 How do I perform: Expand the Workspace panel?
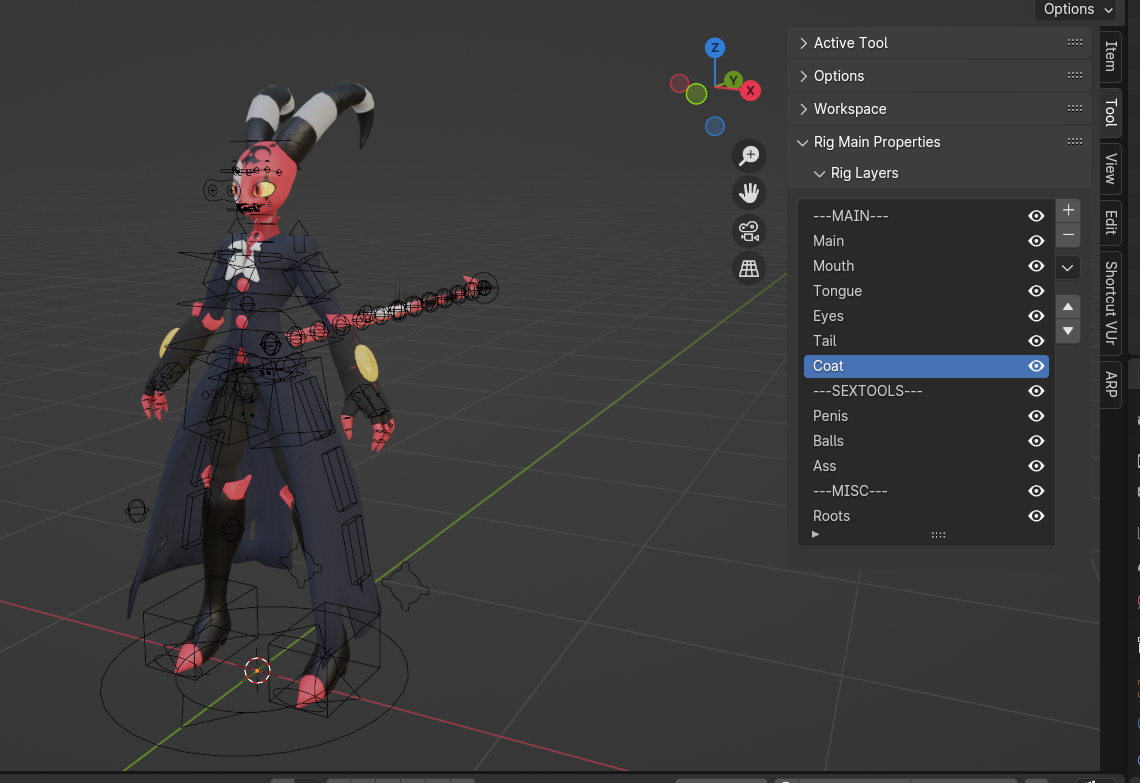803,109
